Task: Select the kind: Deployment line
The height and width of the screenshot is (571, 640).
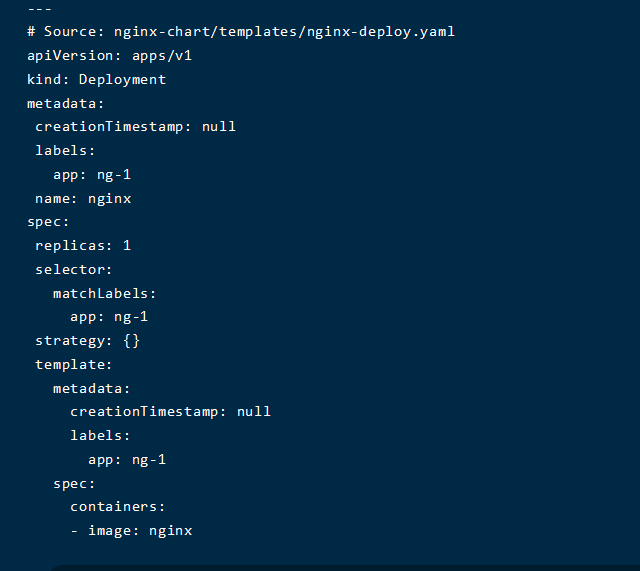Action: point(96,79)
